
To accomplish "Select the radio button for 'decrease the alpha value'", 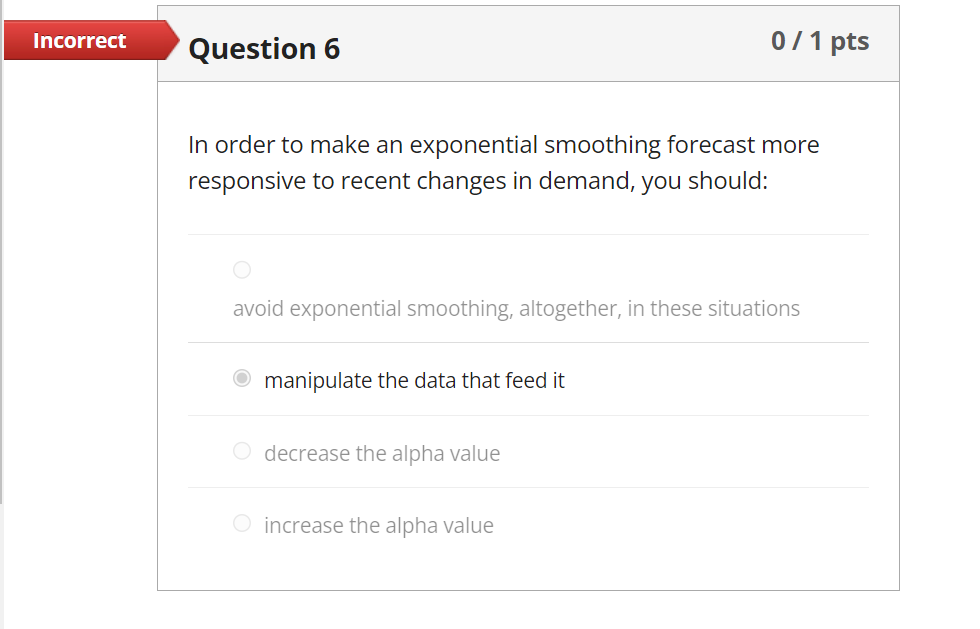I will click(241, 451).
